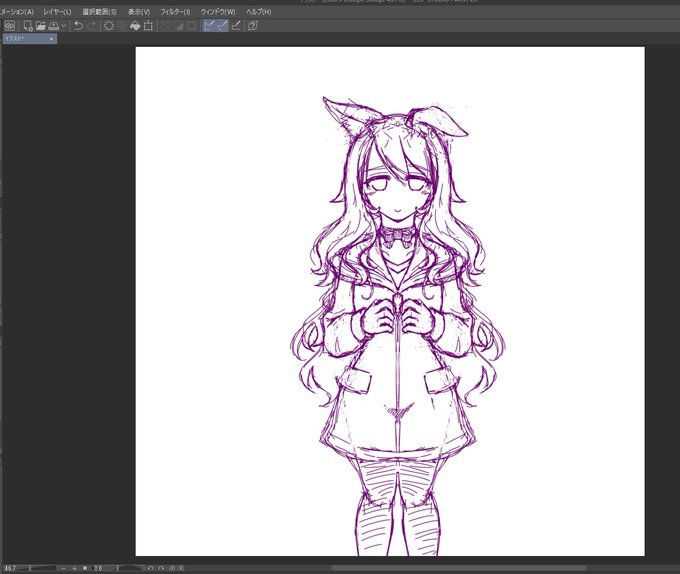Expand the save options dropdown arrow
This screenshot has height=574, width=680.
(64, 26)
